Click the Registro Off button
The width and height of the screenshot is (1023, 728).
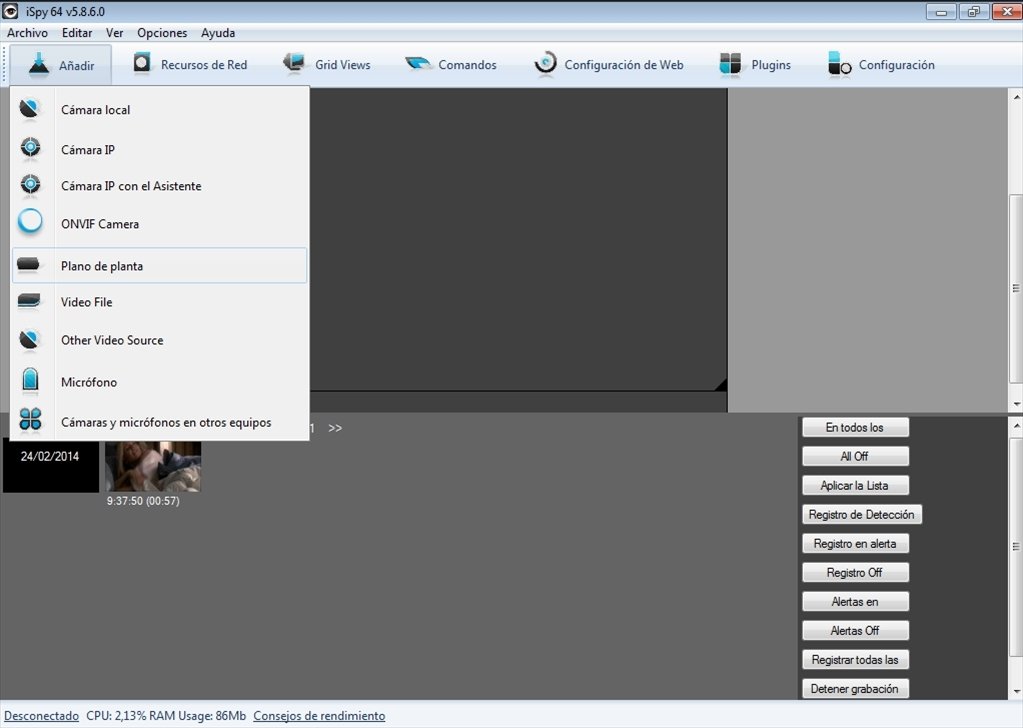(x=855, y=572)
